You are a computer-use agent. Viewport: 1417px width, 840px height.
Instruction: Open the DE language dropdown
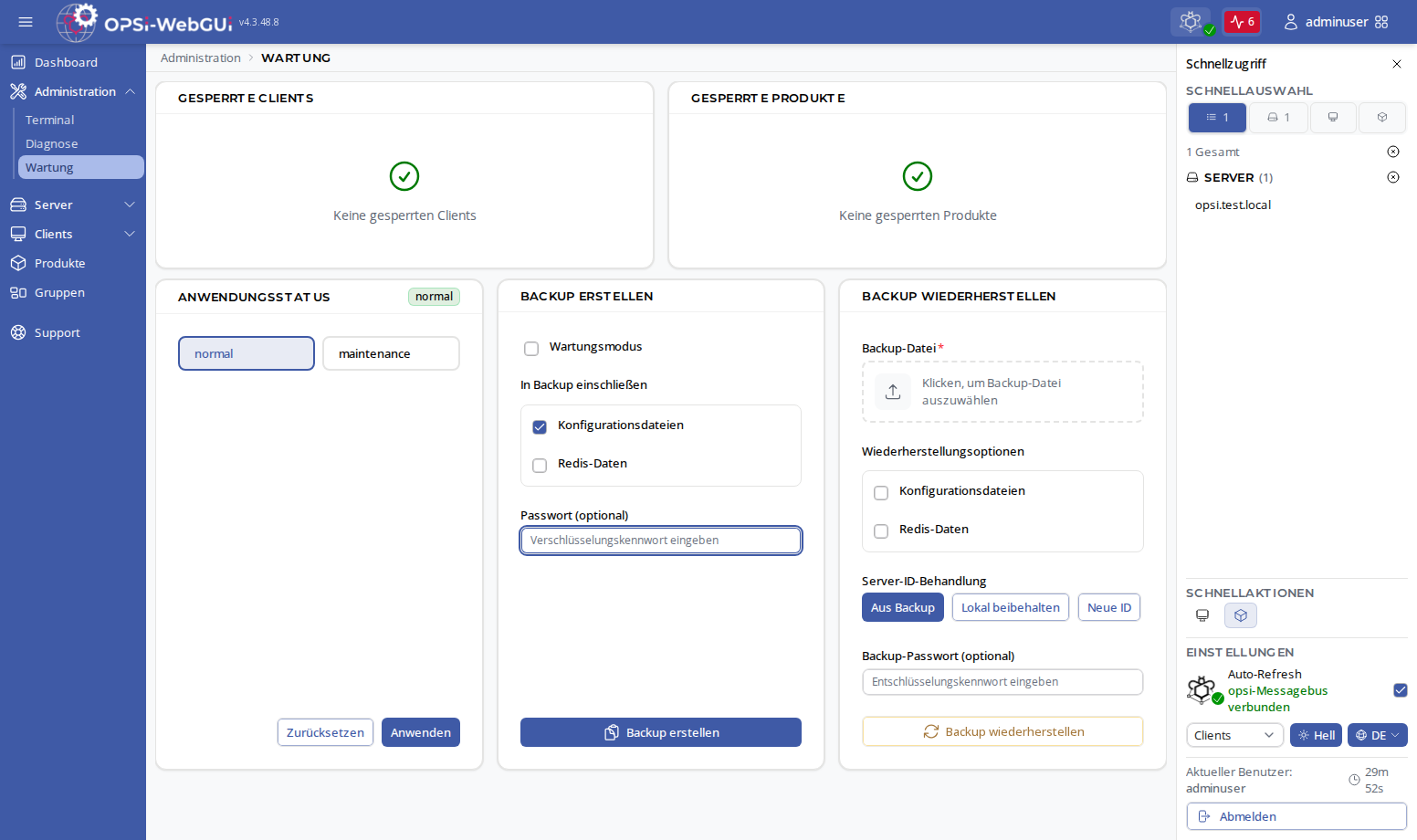pos(1377,735)
